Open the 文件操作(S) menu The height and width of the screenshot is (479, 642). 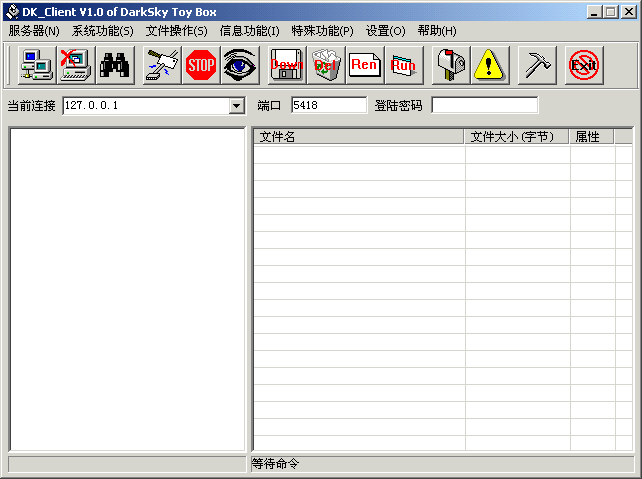point(176,31)
